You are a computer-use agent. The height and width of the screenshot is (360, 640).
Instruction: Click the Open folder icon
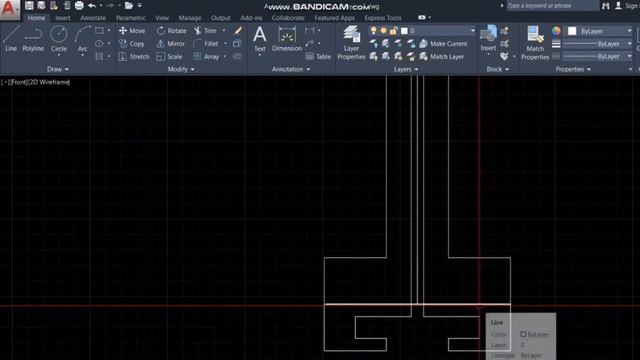pyautogui.click(x=129, y=5)
